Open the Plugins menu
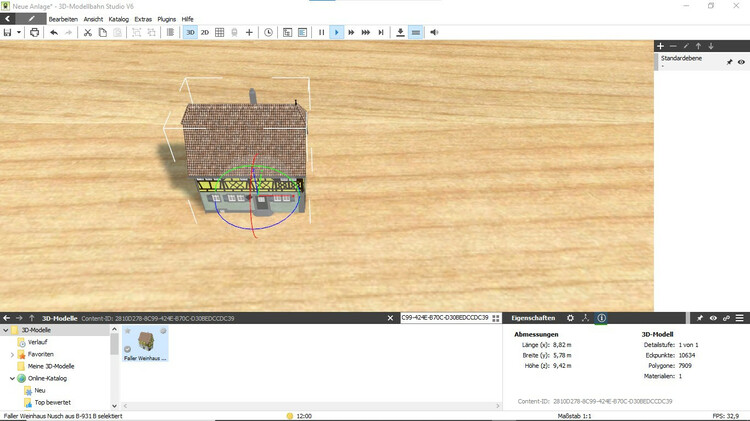This screenshot has width=750, height=421. pos(167,19)
